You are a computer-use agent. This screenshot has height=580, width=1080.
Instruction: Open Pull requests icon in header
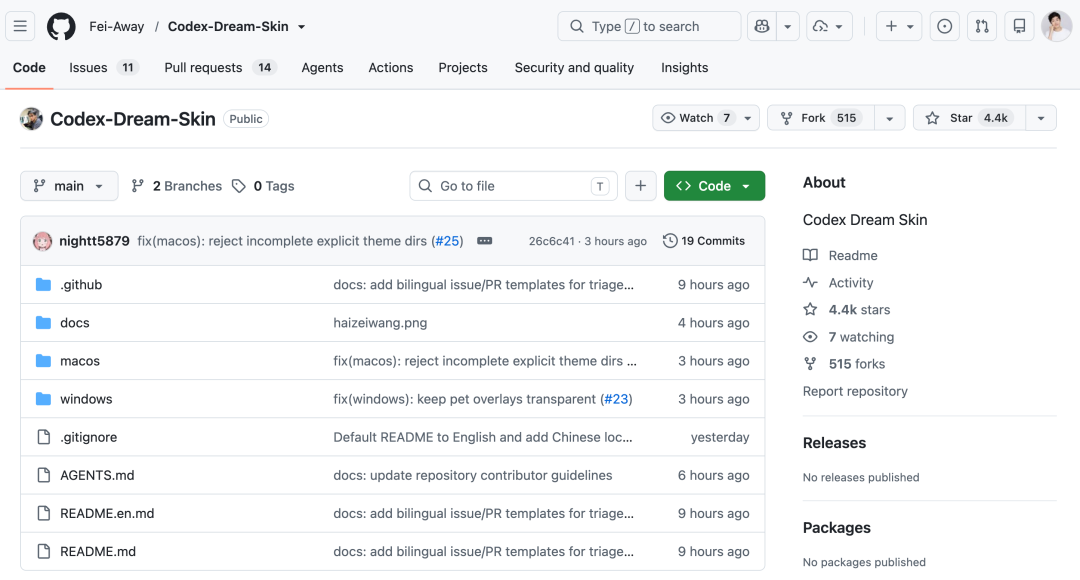(982, 26)
